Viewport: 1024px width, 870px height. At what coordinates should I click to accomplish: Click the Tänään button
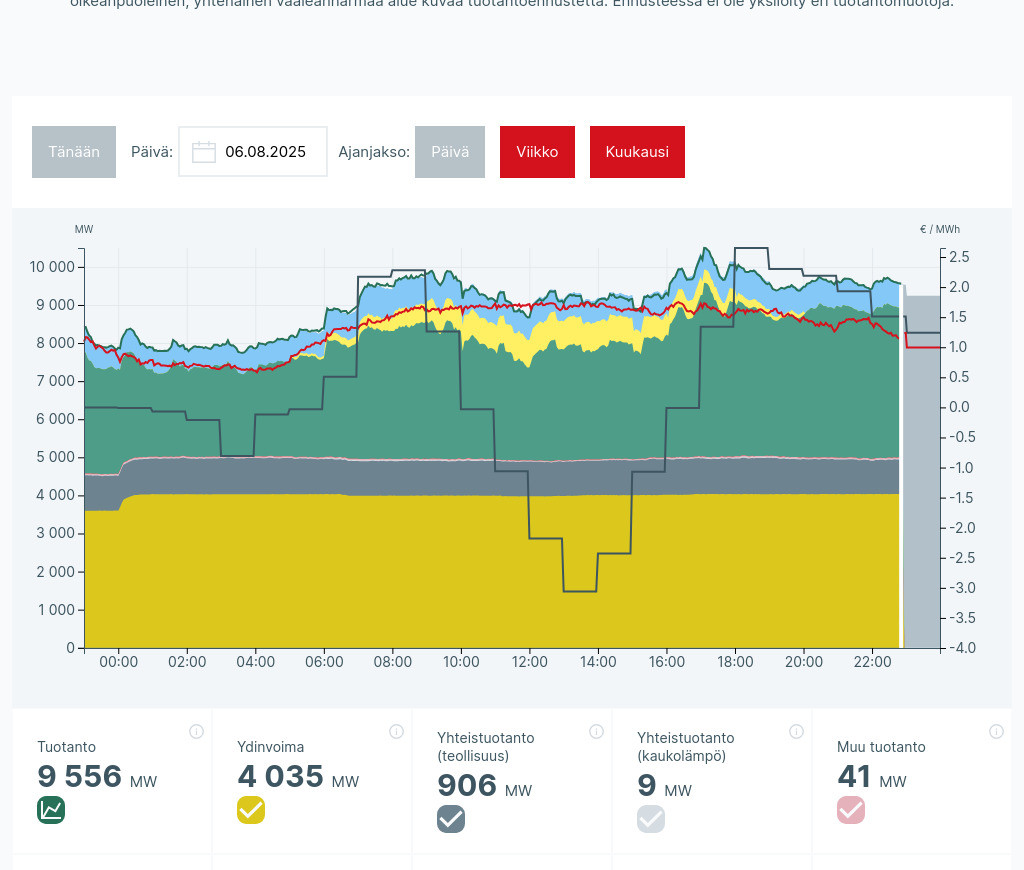74,152
